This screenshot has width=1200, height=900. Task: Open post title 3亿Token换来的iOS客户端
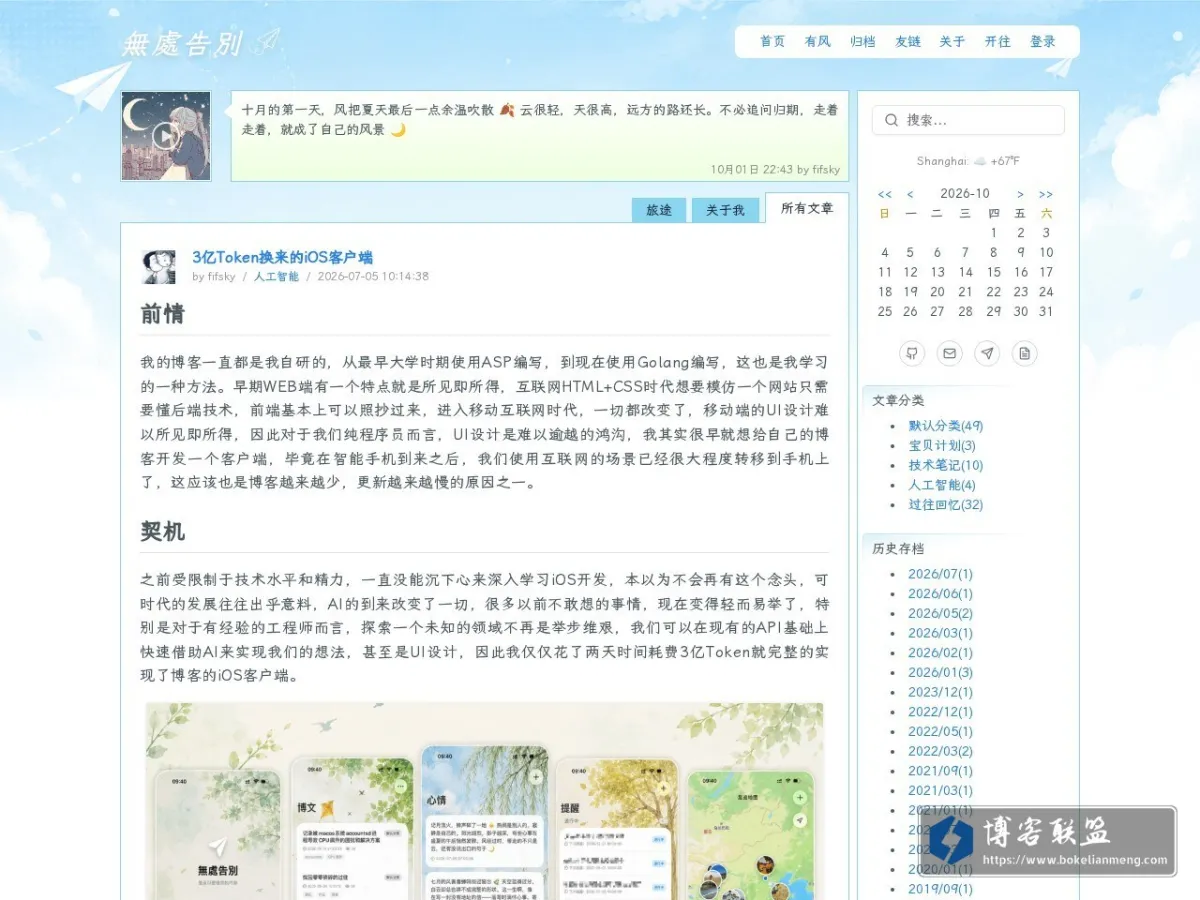coord(282,257)
